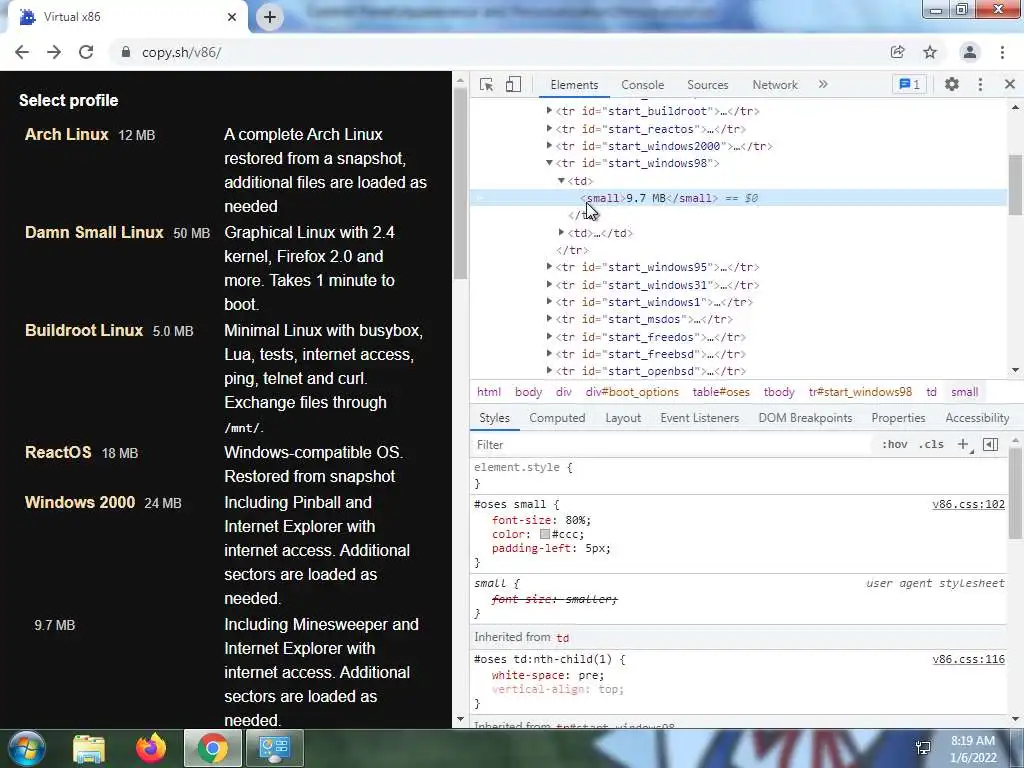Share this page icon in address bar
Screen dimensions: 1024x768
pyautogui.click(x=898, y=52)
